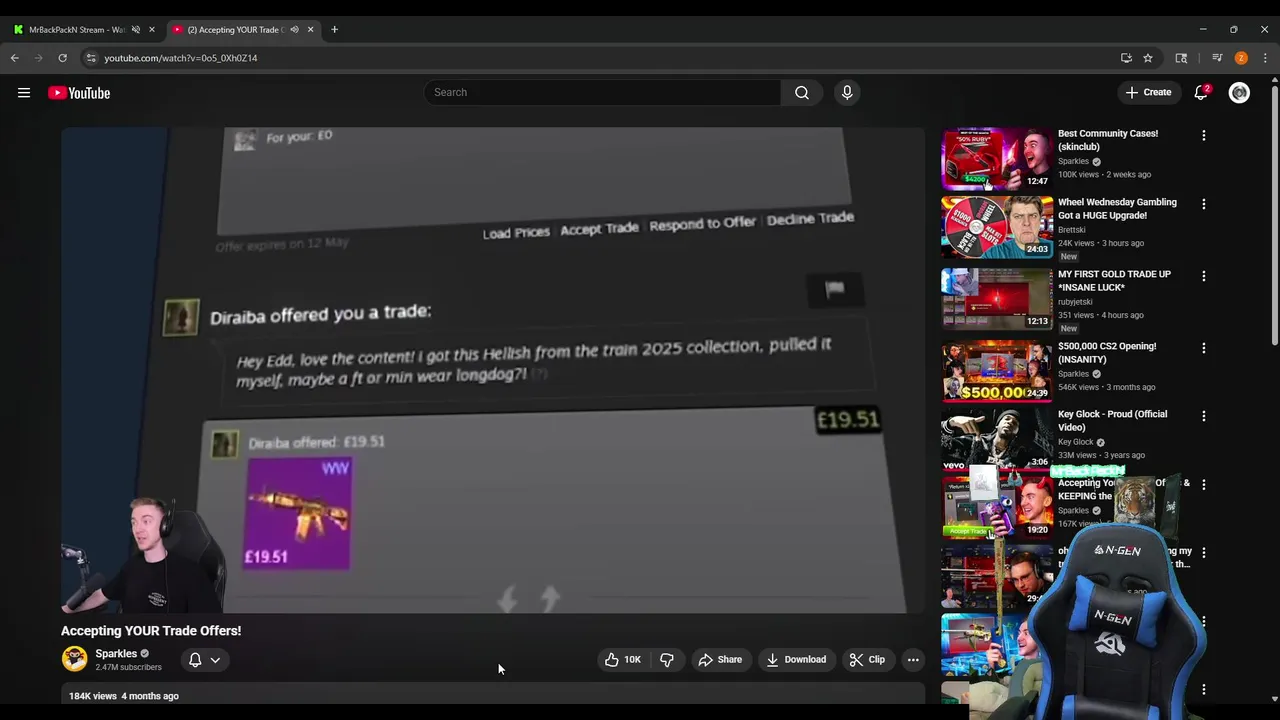Start voice search with microphone icon
Image resolution: width=1280 pixels, height=720 pixels.
[847, 92]
